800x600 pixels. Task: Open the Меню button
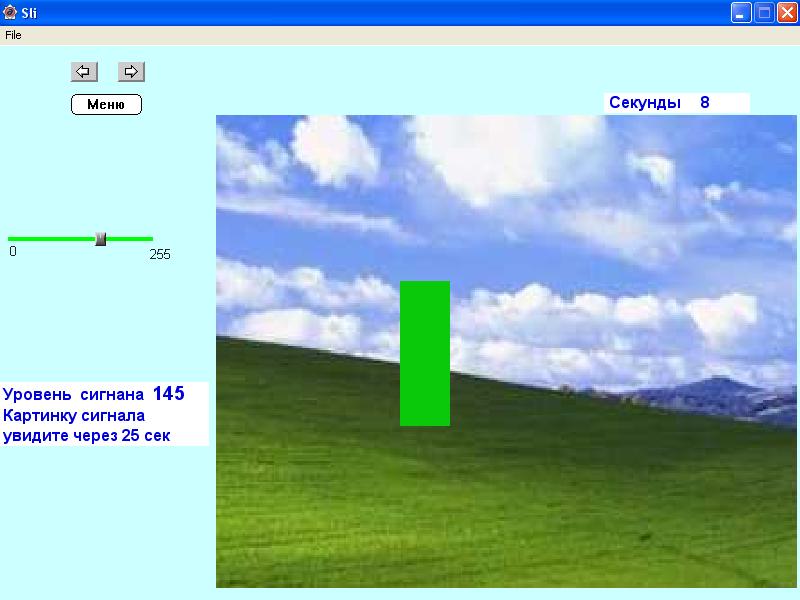coord(106,105)
